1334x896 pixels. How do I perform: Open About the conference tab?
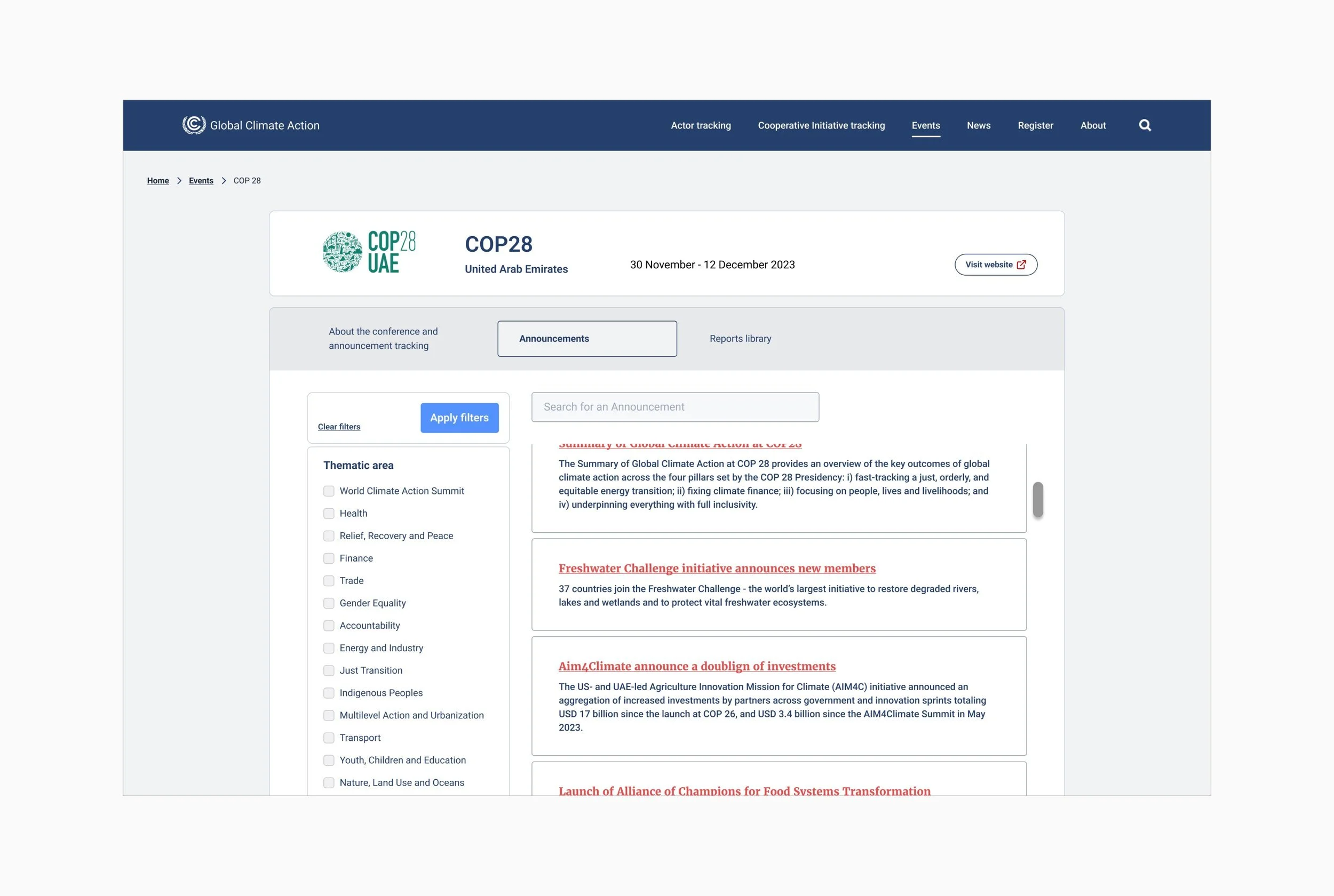[x=383, y=339]
